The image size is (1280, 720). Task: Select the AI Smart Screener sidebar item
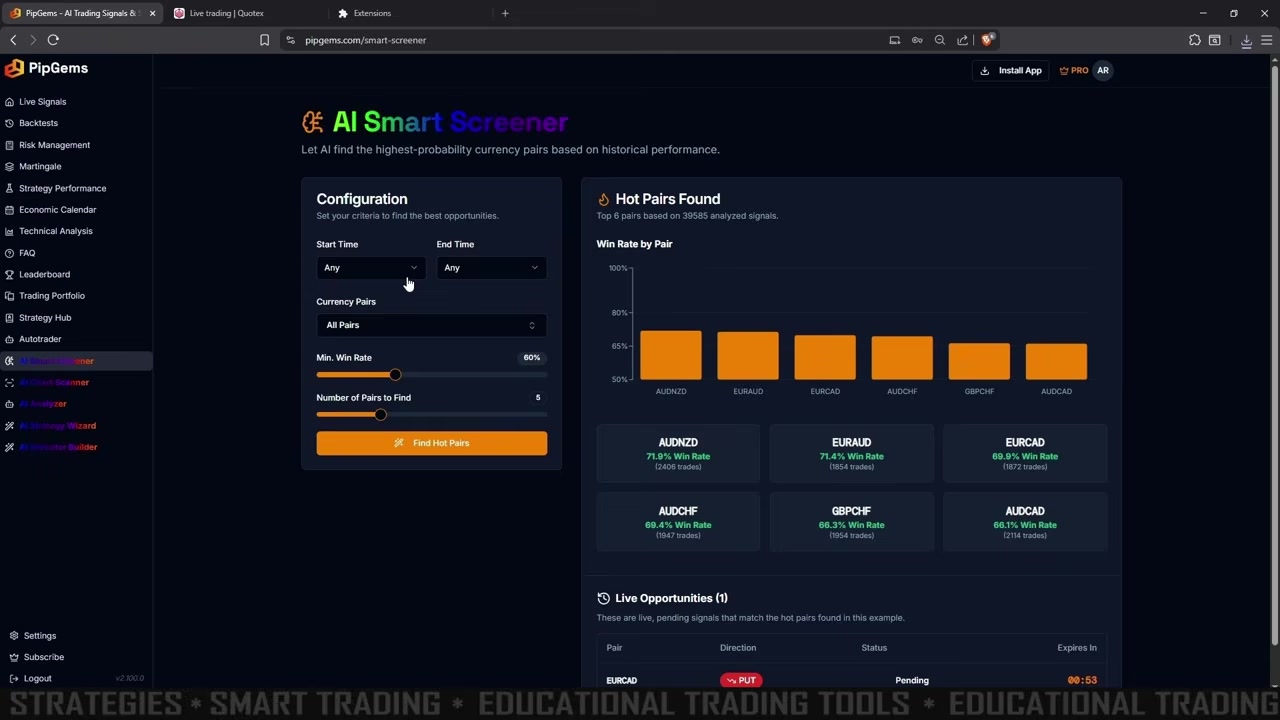coord(76,361)
